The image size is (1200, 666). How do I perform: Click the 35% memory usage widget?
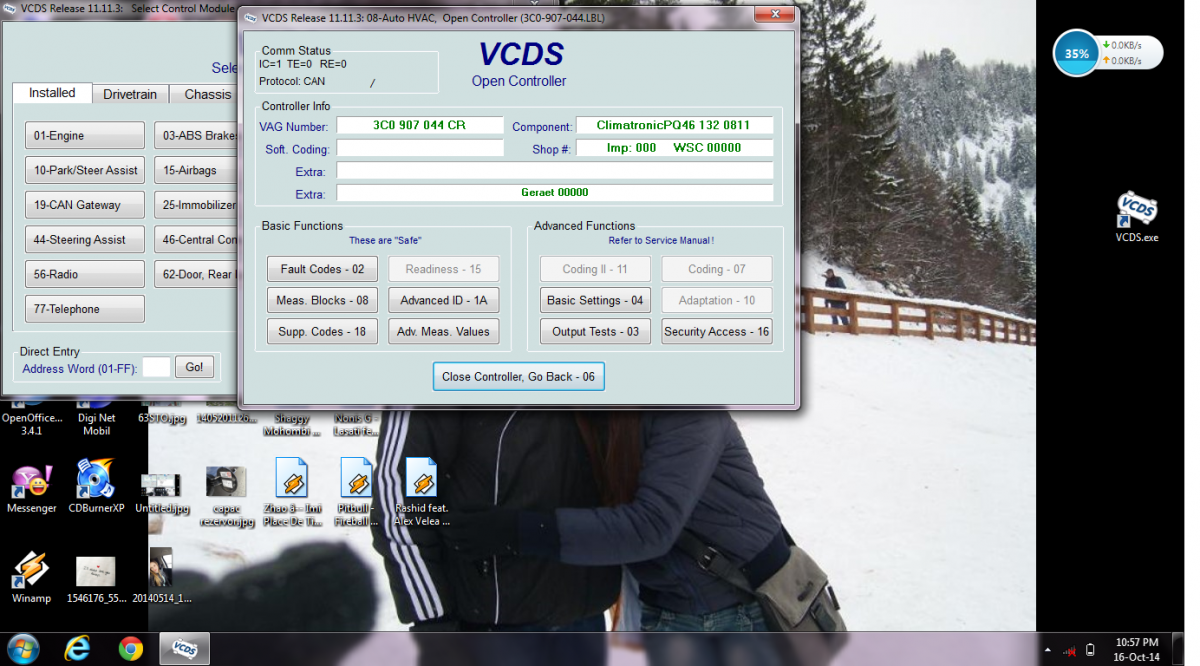click(1077, 53)
